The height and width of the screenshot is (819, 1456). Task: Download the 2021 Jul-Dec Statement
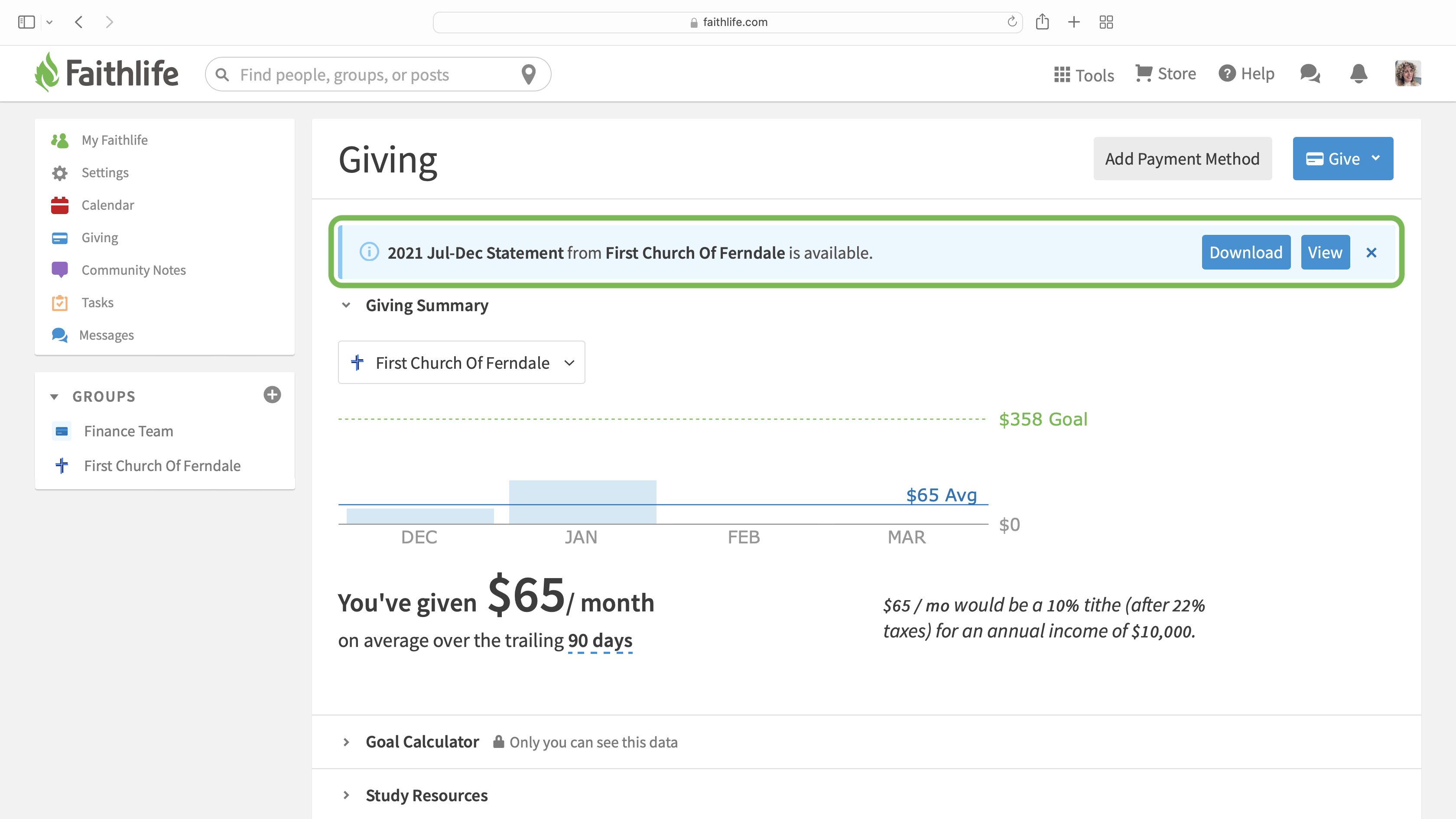pos(1246,252)
